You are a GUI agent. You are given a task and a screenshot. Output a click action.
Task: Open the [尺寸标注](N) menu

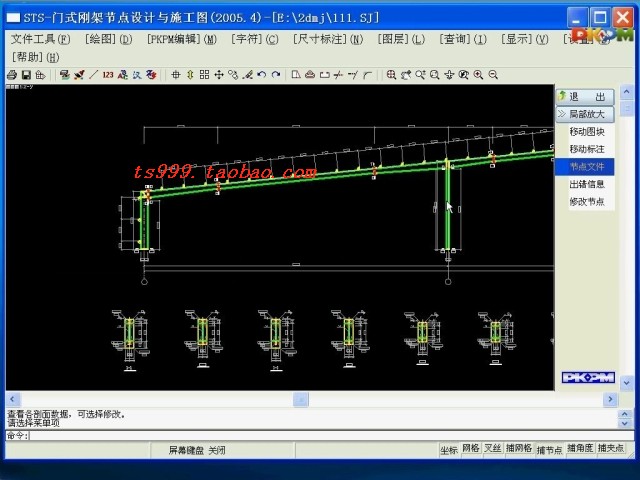coord(328,39)
